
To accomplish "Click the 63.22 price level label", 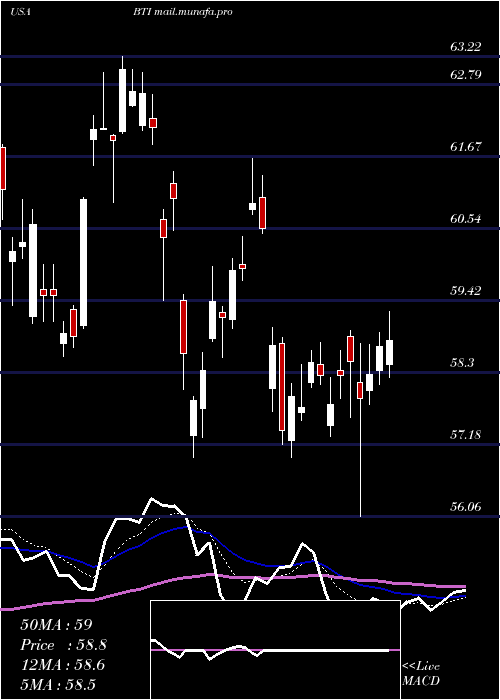I will (466, 47).
